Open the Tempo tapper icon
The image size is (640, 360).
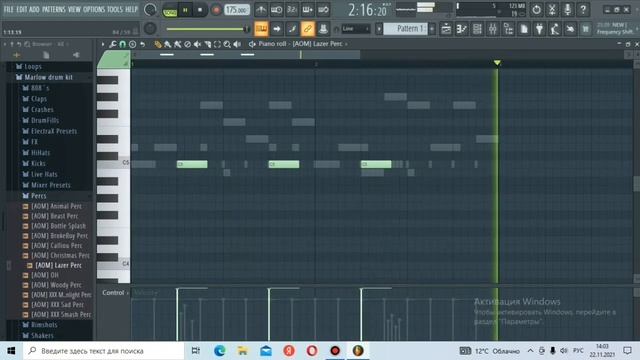(x=555, y=29)
